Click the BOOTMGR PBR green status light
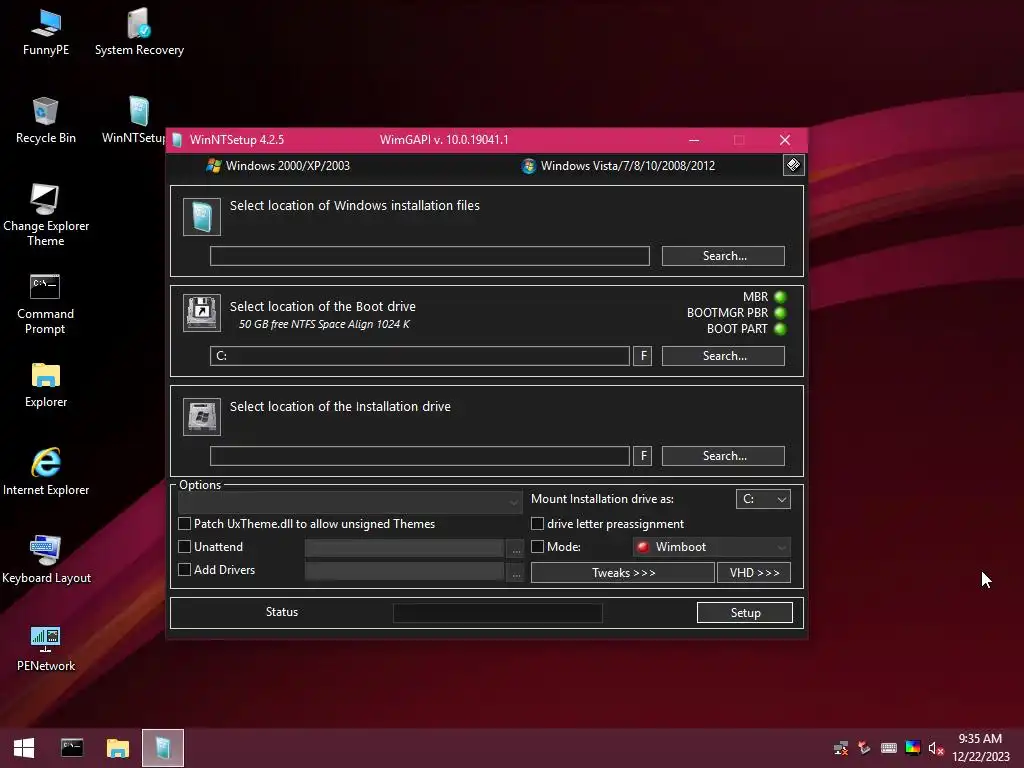Image resolution: width=1024 pixels, height=768 pixels. [x=780, y=313]
